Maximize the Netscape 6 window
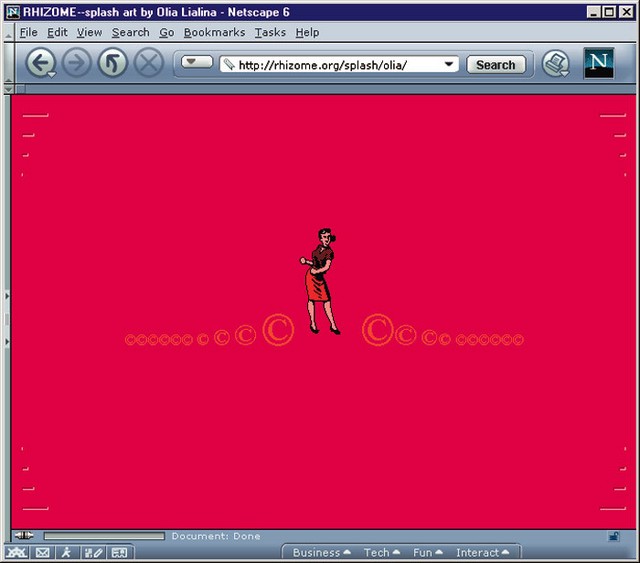Screen dimensions: 640x563 pyautogui.click(x=609, y=12)
